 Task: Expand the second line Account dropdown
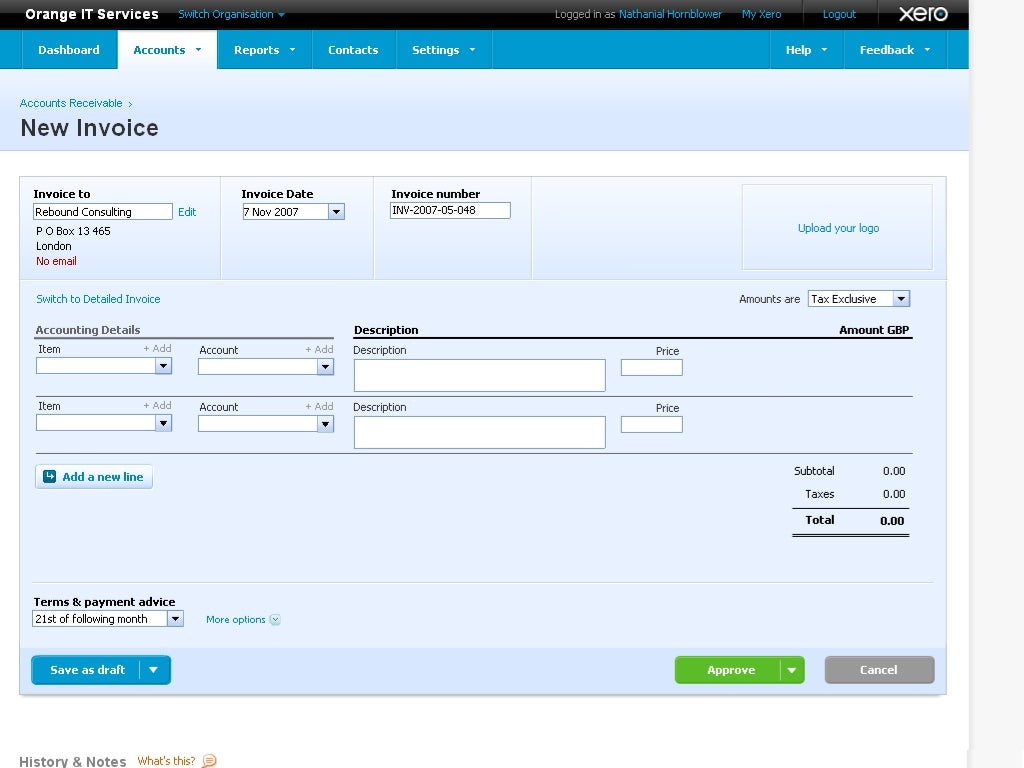point(325,424)
